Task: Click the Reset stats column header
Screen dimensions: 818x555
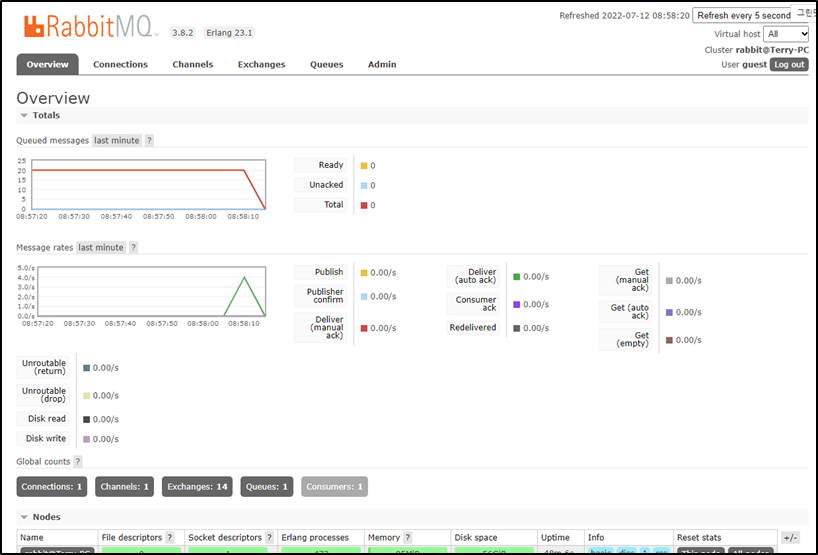Action: 699,537
